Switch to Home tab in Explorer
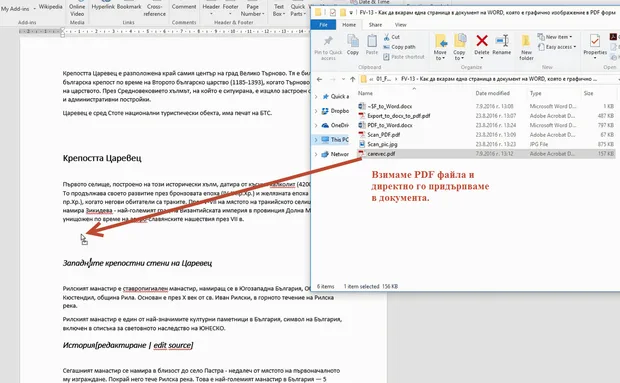Image resolution: width=620 pixels, height=383 pixels. click(x=349, y=25)
